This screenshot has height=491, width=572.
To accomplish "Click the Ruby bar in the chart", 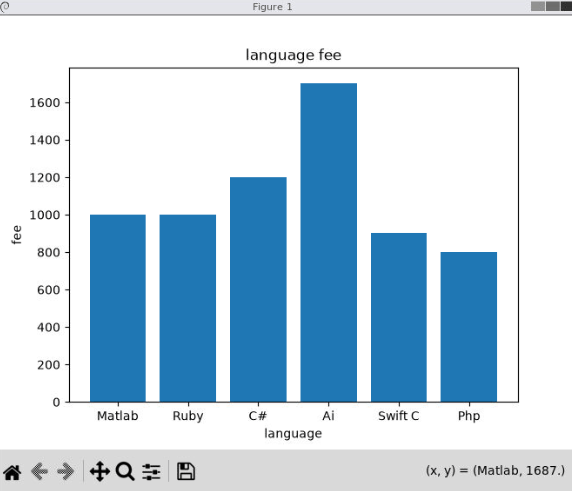I will tap(188, 308).
